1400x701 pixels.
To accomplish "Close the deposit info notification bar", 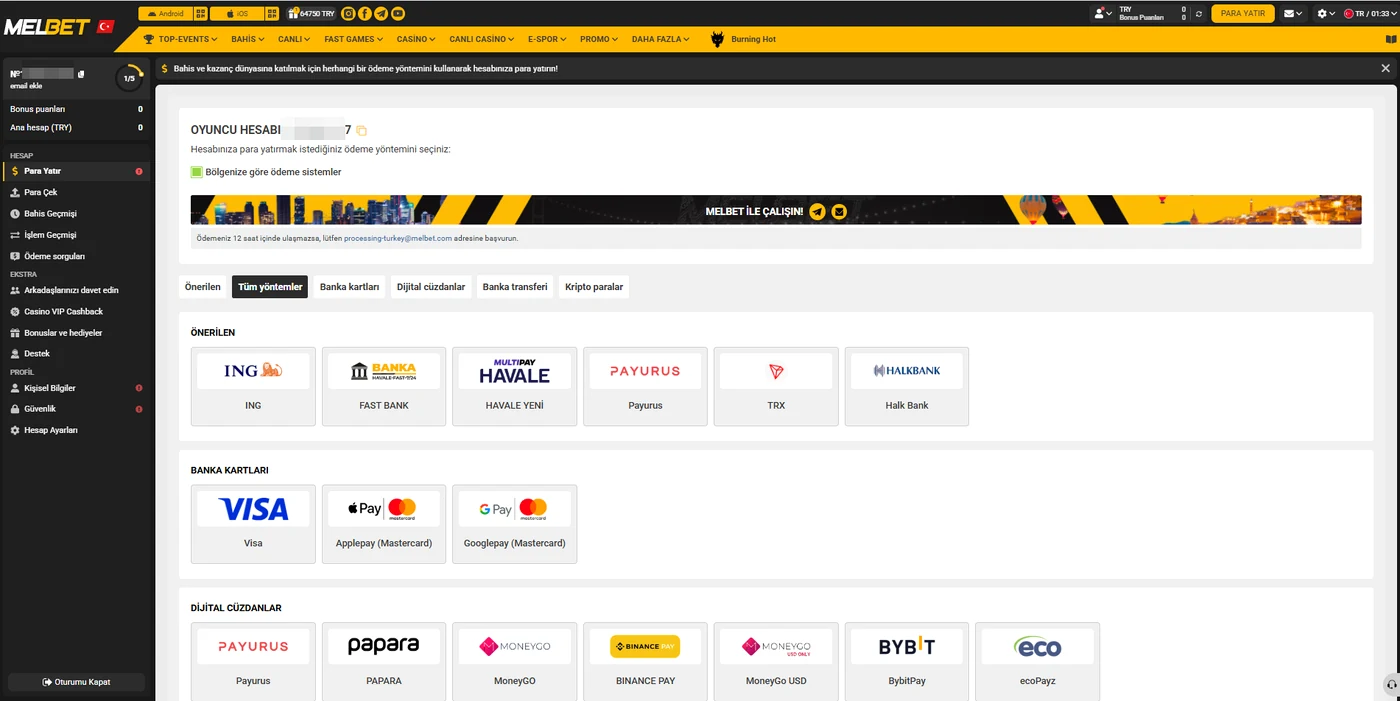I will [x=1385, y=68].
